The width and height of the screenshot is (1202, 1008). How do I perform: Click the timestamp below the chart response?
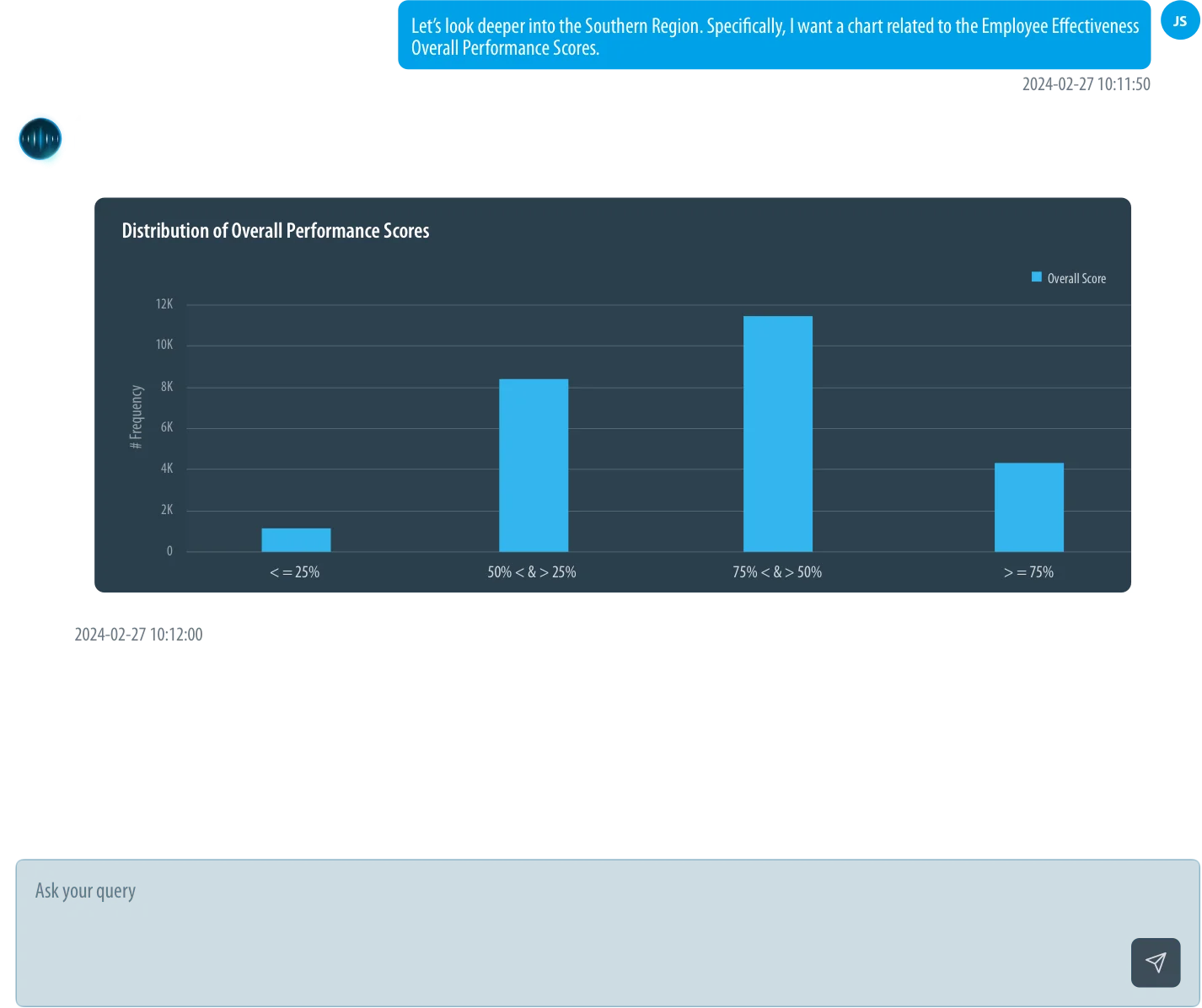coord(138,636)
